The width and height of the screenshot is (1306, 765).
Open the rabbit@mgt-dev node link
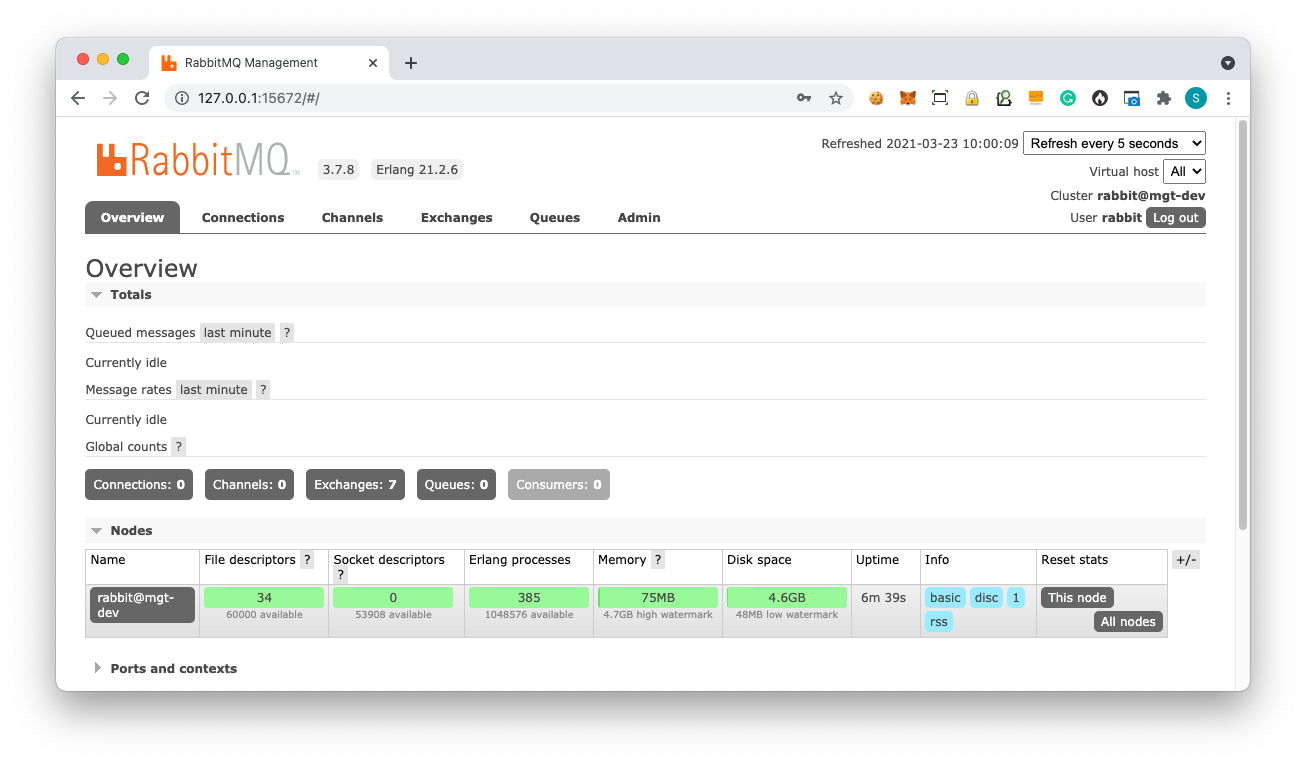pos(142,605)
